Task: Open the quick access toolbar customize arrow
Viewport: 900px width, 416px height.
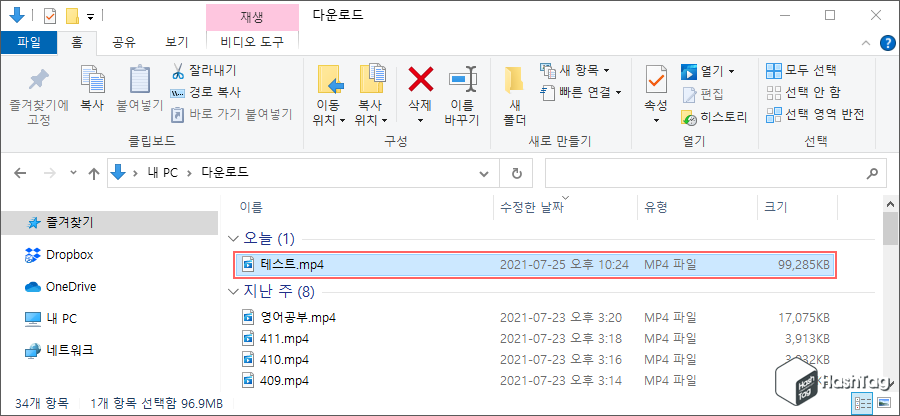Action: tap(90, 17)
